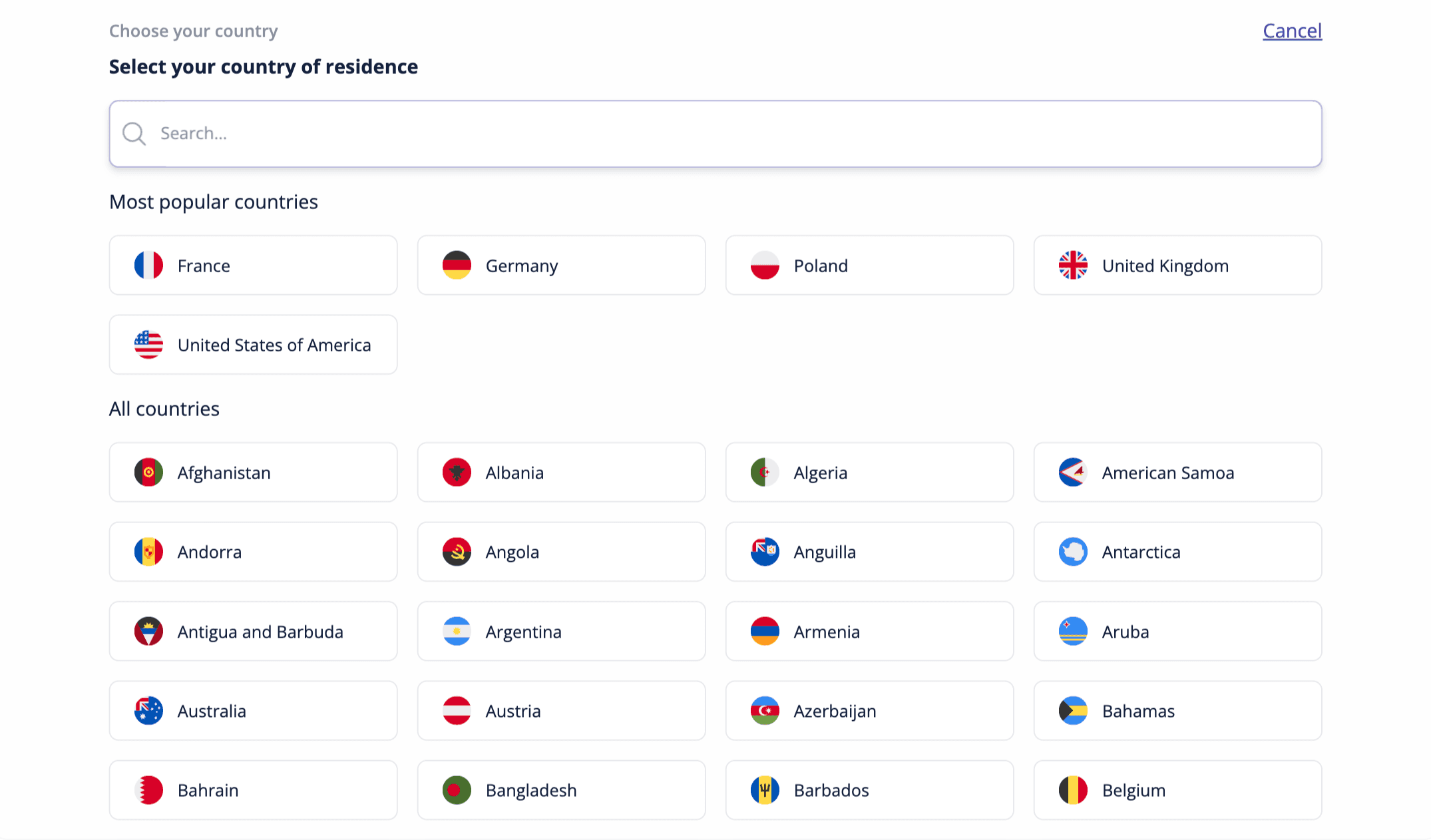
Task: Choose Armenia in the country list
Action: pos(869,632)
